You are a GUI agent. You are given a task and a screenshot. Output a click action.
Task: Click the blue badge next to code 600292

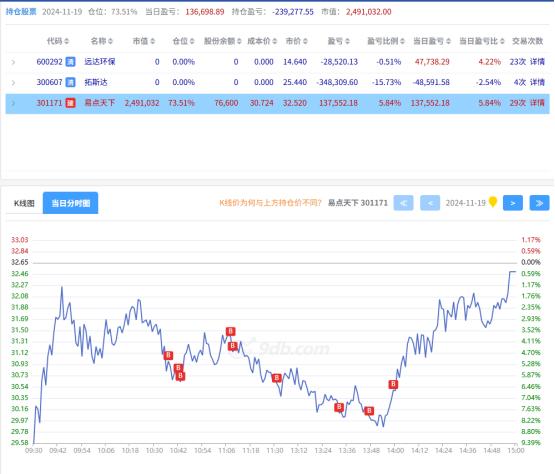70,62
